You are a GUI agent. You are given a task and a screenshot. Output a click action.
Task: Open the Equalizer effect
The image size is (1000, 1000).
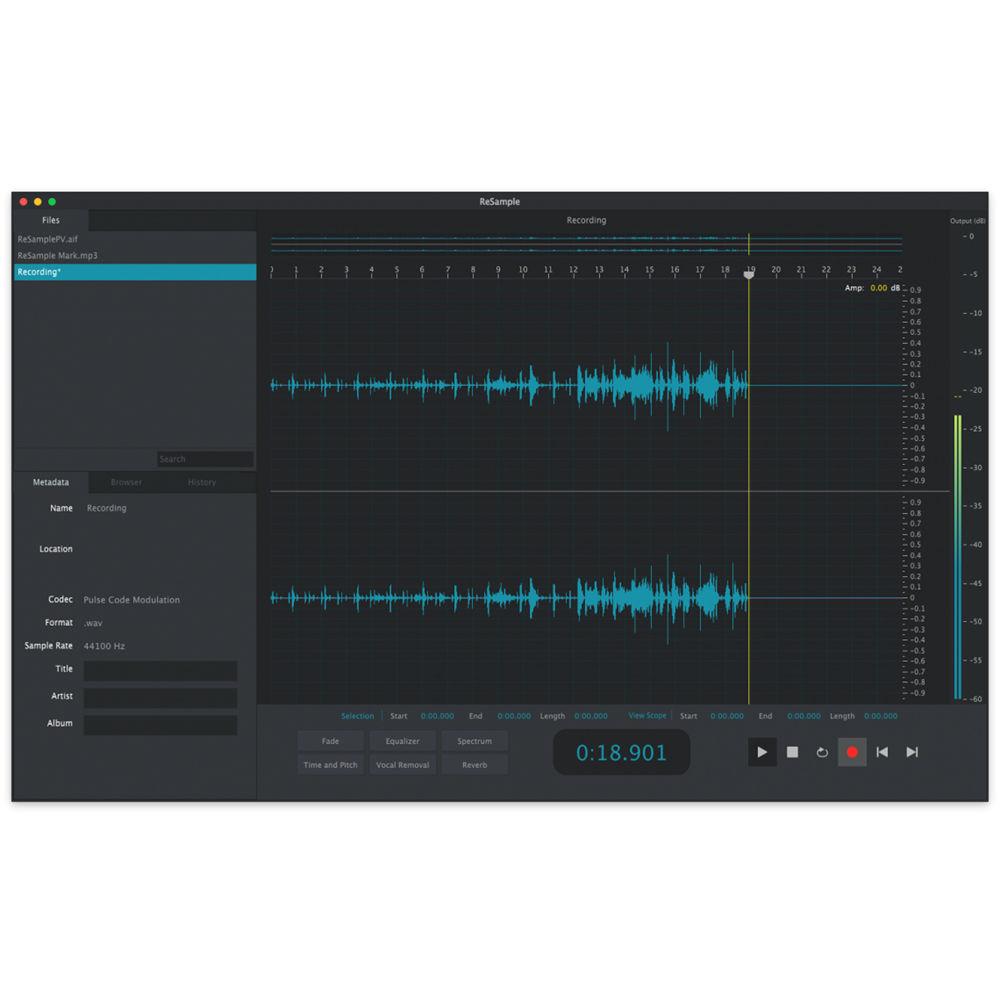(x=402, y=741)
